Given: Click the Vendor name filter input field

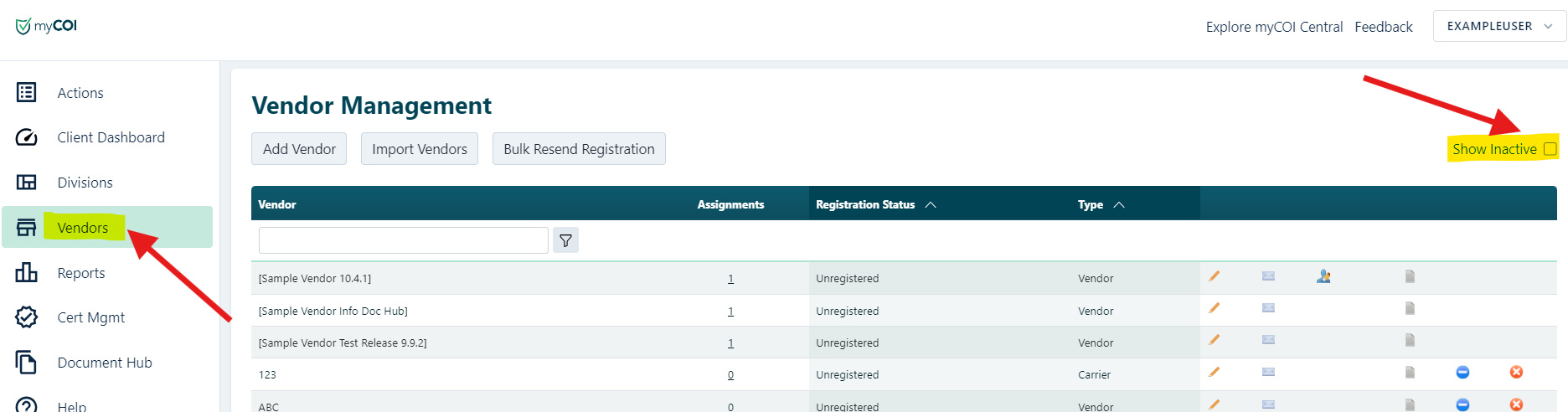Looking at the screenshot, I should point(404,240).
